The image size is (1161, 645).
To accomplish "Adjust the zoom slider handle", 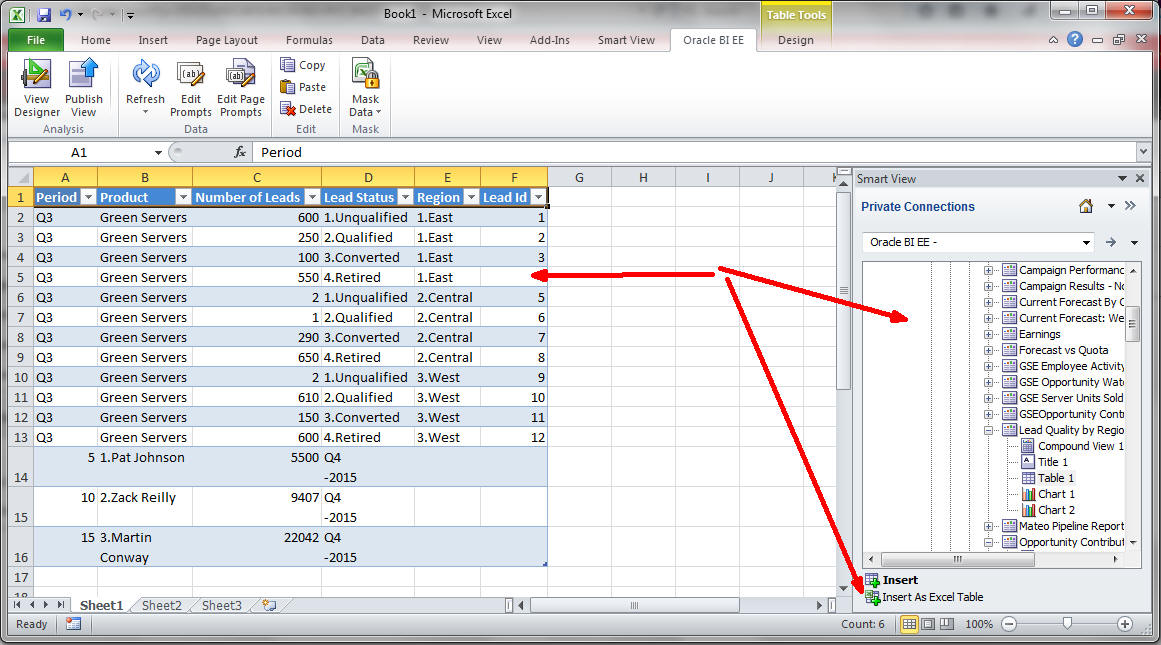I will [x=1067, y=624].
